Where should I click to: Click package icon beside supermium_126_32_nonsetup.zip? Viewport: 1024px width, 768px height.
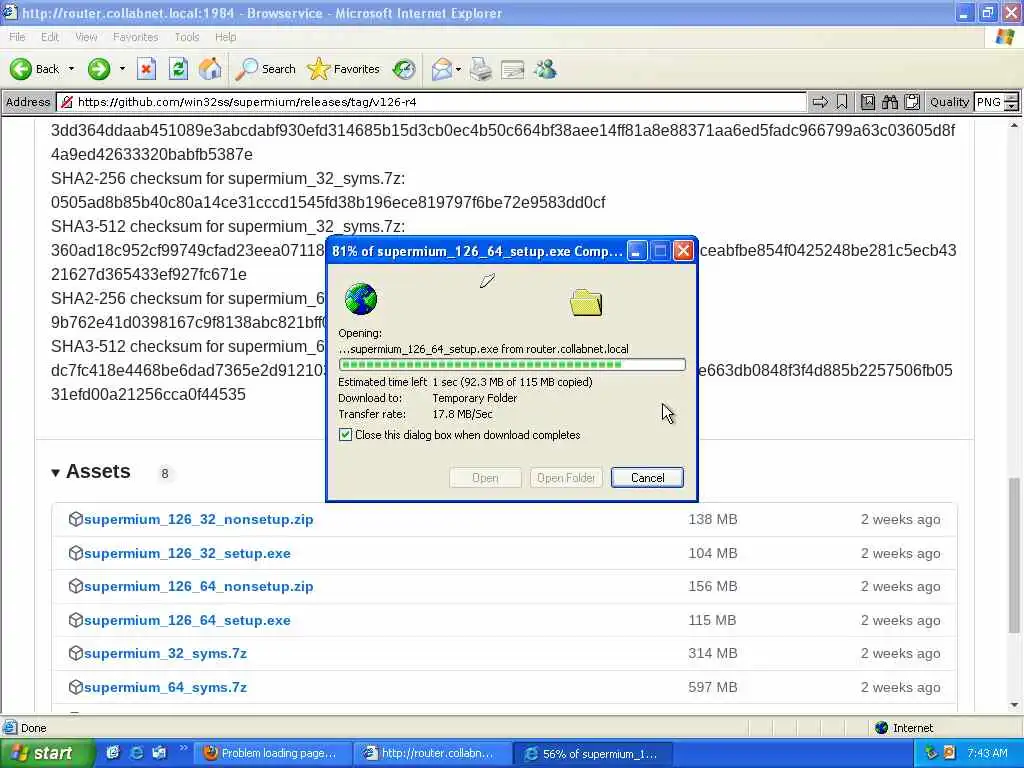pos(75,519)
